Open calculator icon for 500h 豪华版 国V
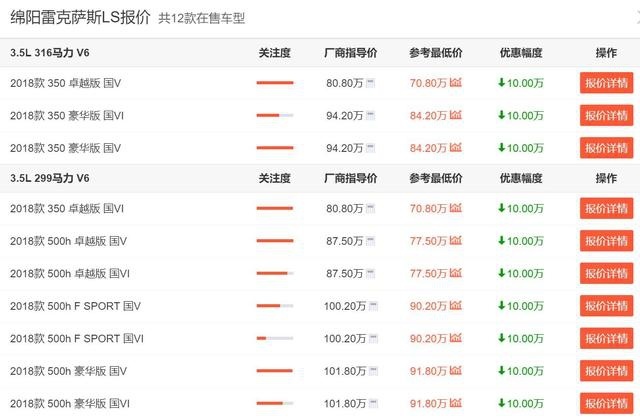The image size is (640, 419). pyautogui.click(x=373, y=371)
